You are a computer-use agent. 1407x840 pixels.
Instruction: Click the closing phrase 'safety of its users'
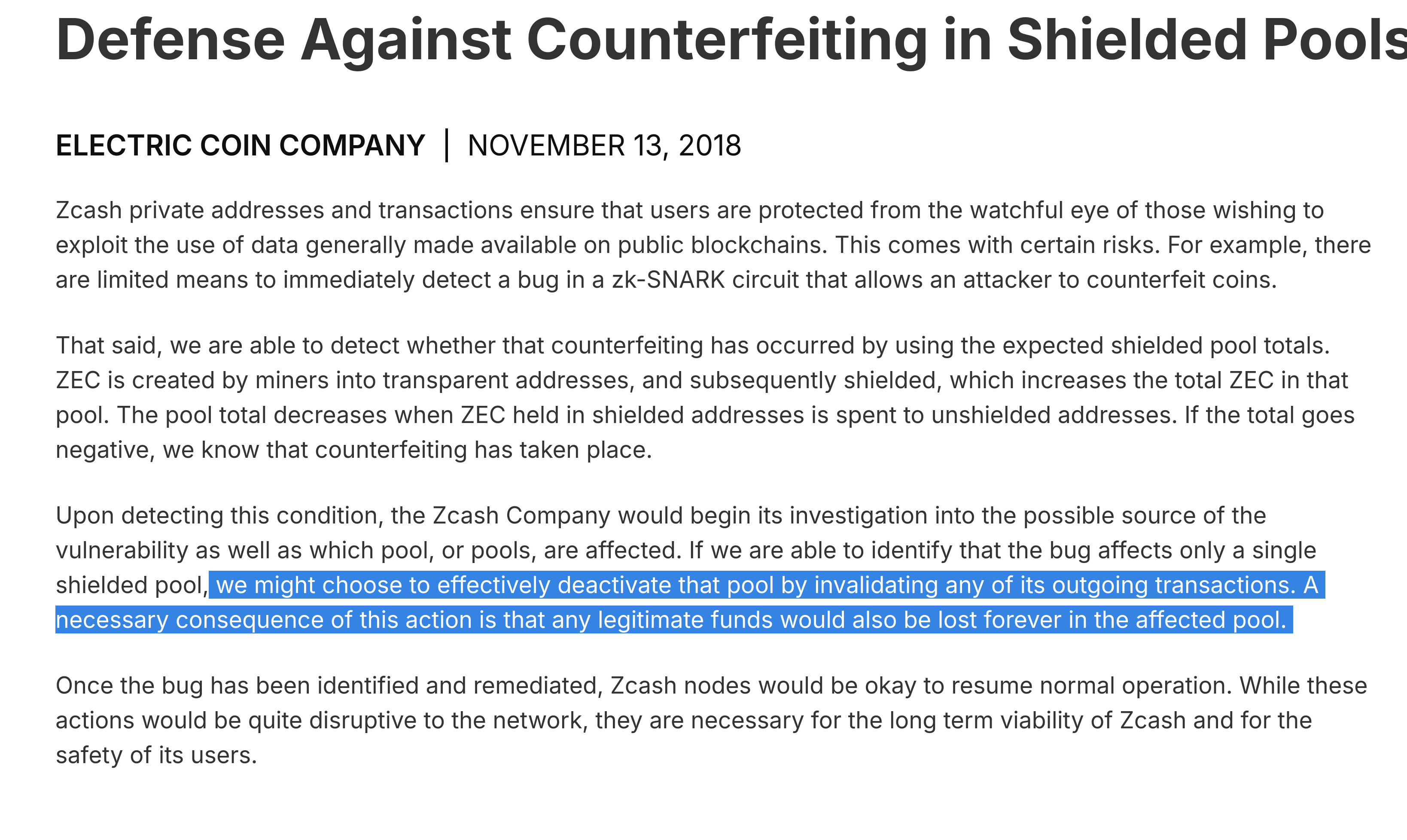click(x=156, y=756)
